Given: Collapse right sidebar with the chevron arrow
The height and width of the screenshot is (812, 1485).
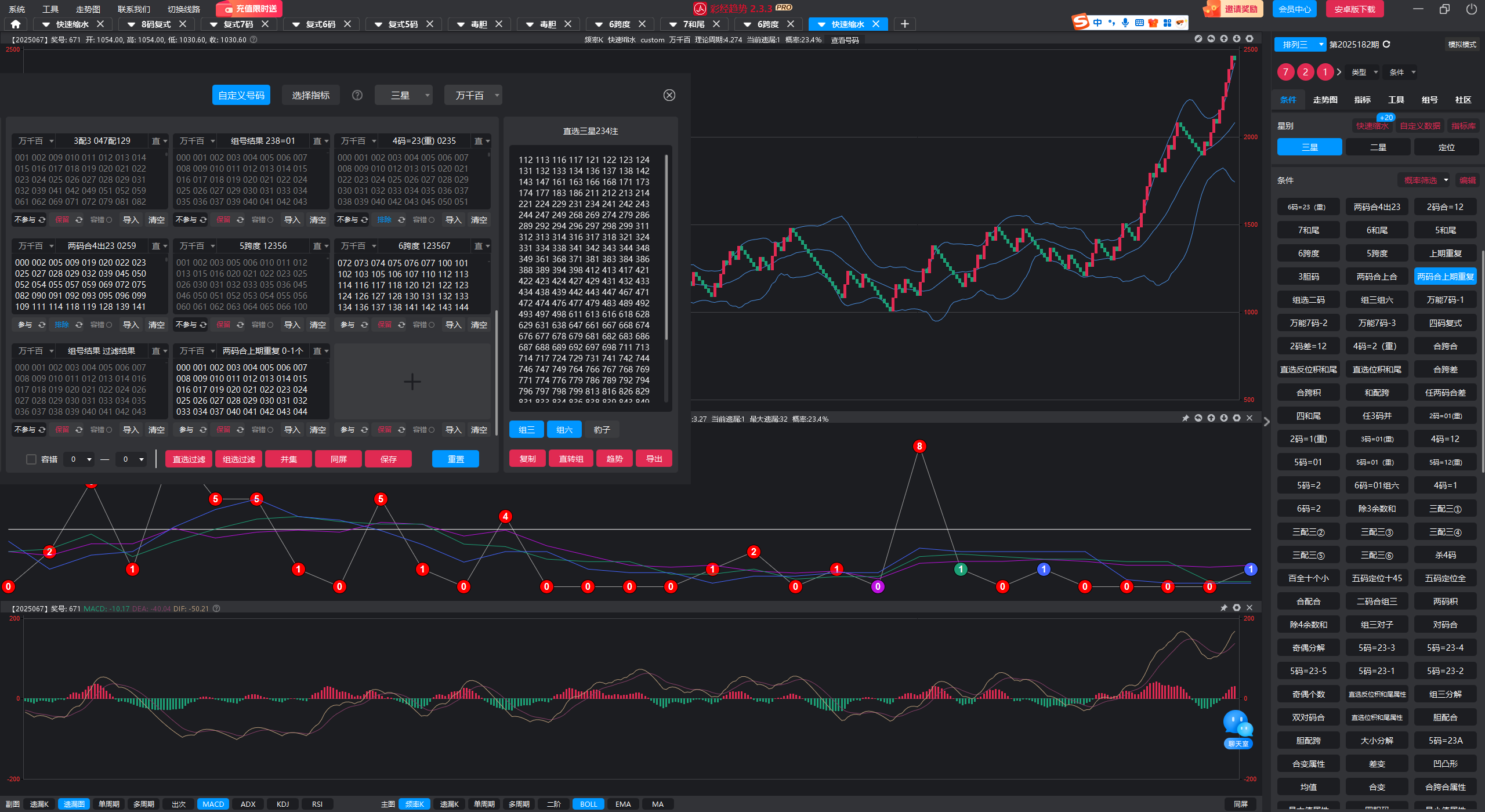Looking at the screenshot, I should (1267, 422).
